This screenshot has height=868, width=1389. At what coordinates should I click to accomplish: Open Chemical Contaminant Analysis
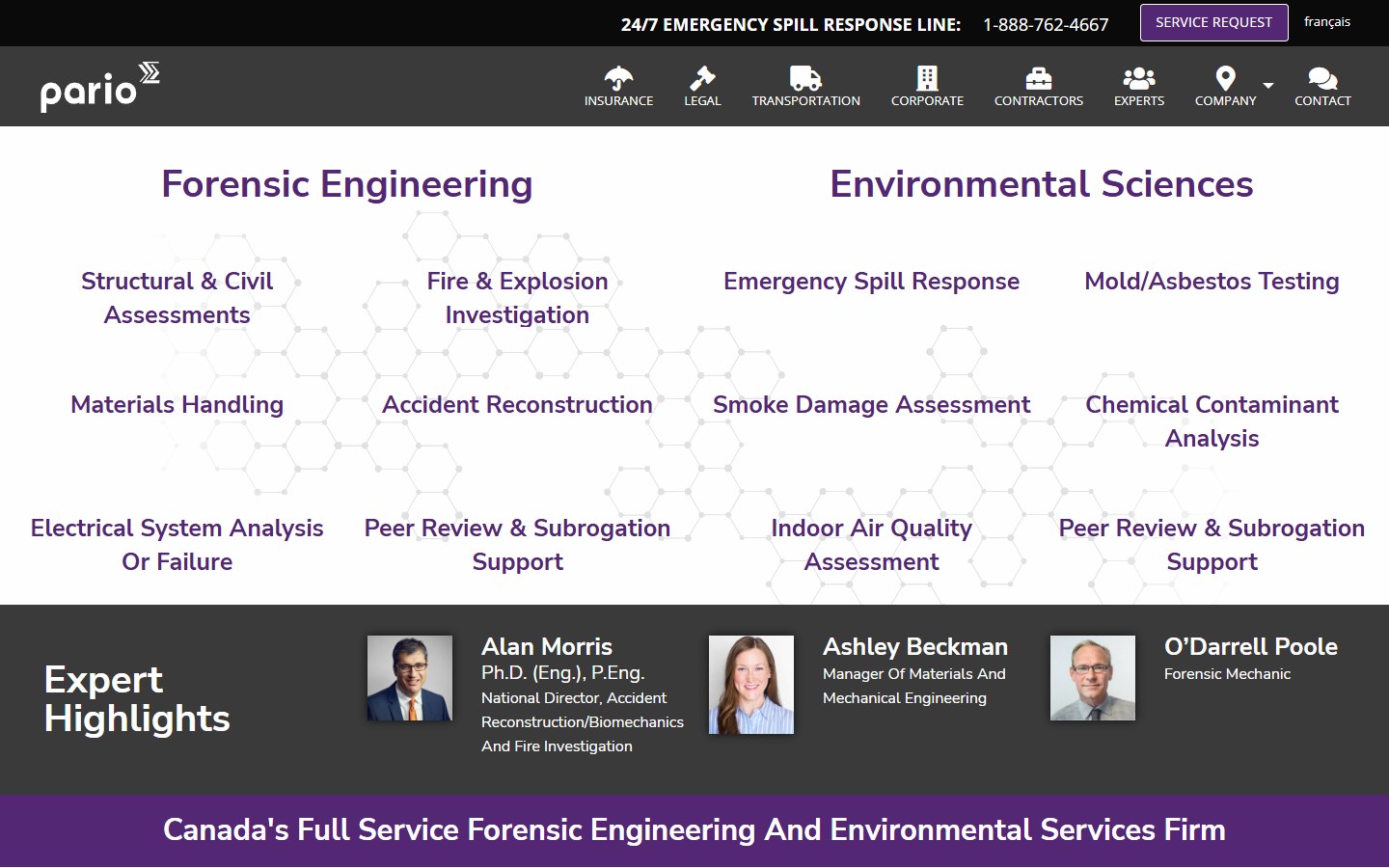point(1212,421)
